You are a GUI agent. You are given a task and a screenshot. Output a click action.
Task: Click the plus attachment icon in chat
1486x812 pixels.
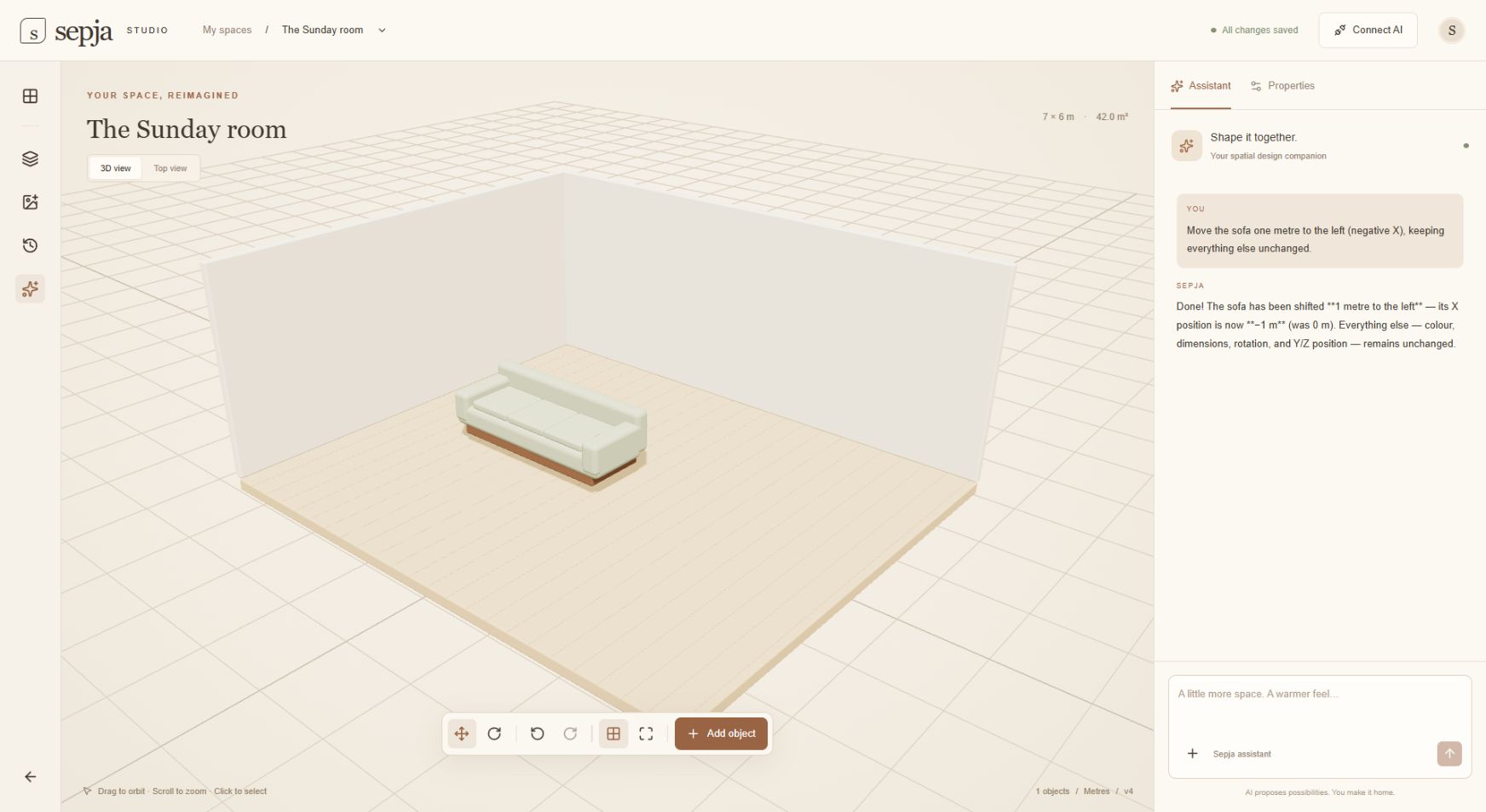(x=1192, y=753)
